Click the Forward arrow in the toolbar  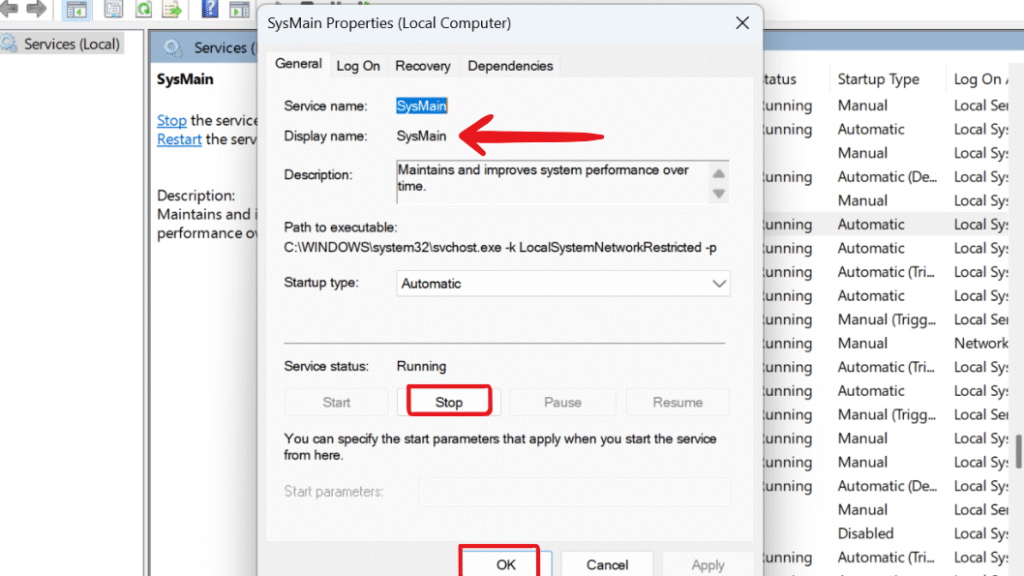tap(36, 8)
